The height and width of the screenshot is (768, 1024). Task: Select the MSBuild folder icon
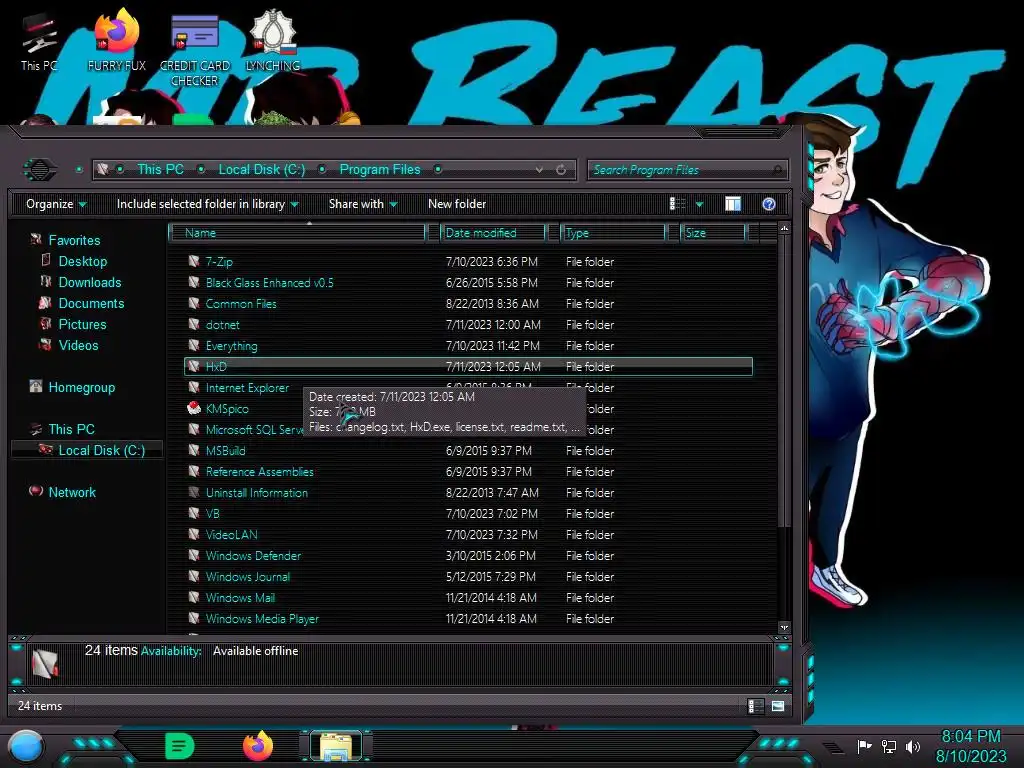pyautogui.click(x=194, y=450)
